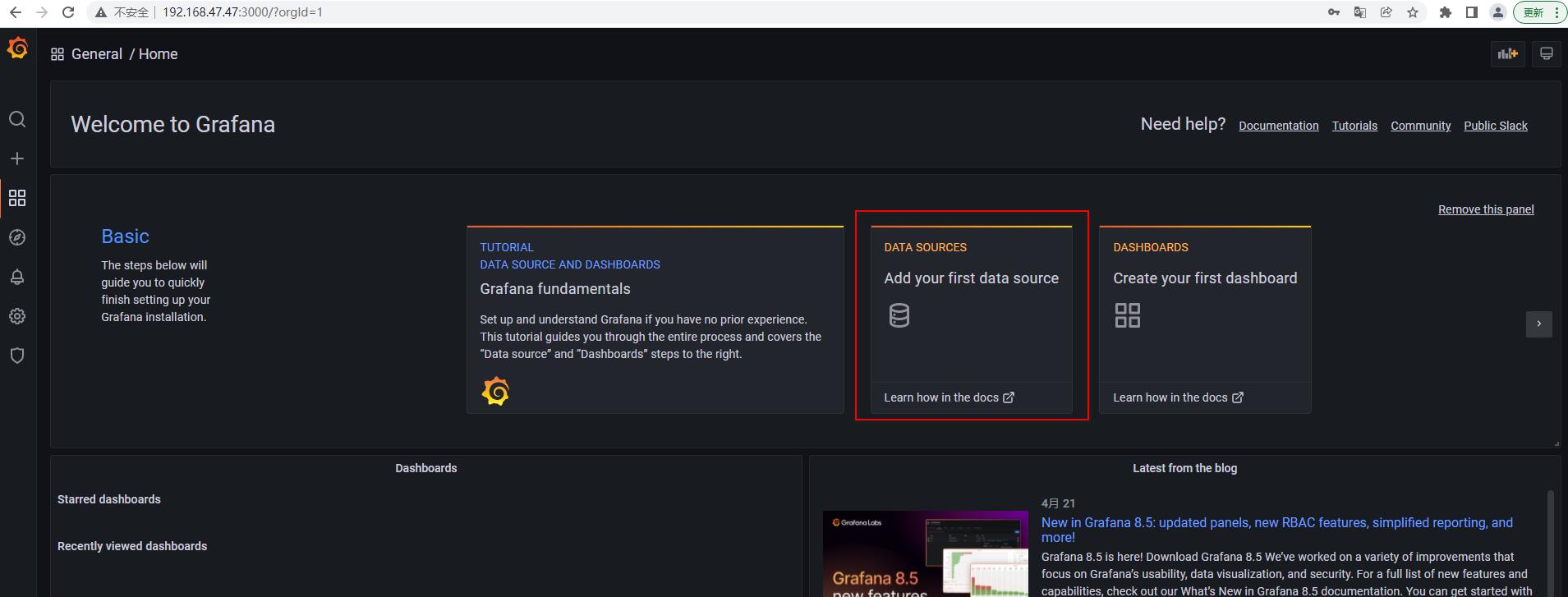Viewport: 1568px width, 597px height.
Task: Click the Home breadcrumb title
Action: (159, 54)
